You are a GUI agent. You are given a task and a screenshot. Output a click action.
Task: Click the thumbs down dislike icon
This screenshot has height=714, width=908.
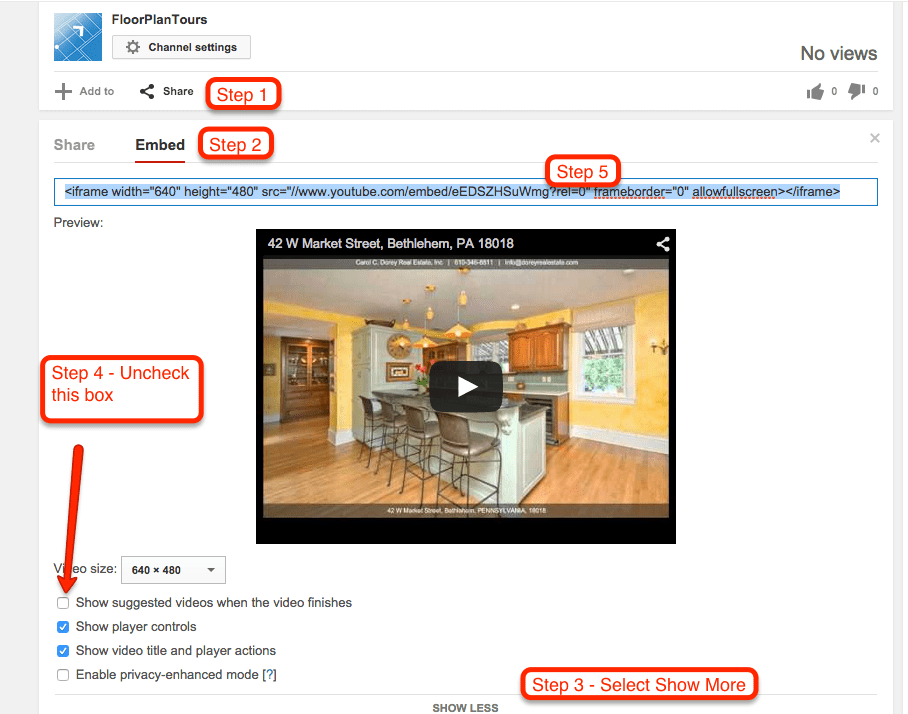[x=857, y=92]
